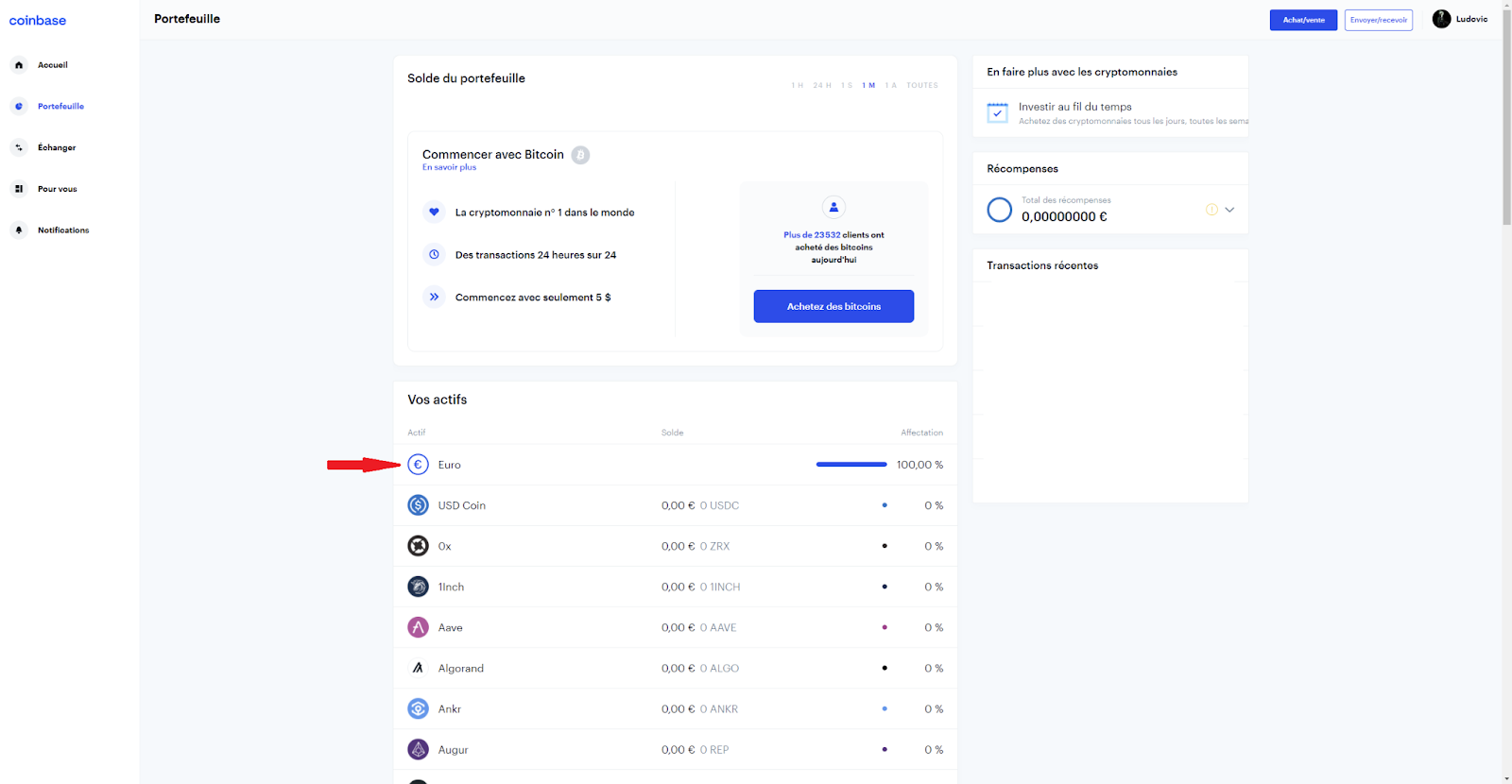Click the yellow info icon in Récompenses
Image resolution: width=1512 pixels, height=784 pixels.
click(1211, 210)
